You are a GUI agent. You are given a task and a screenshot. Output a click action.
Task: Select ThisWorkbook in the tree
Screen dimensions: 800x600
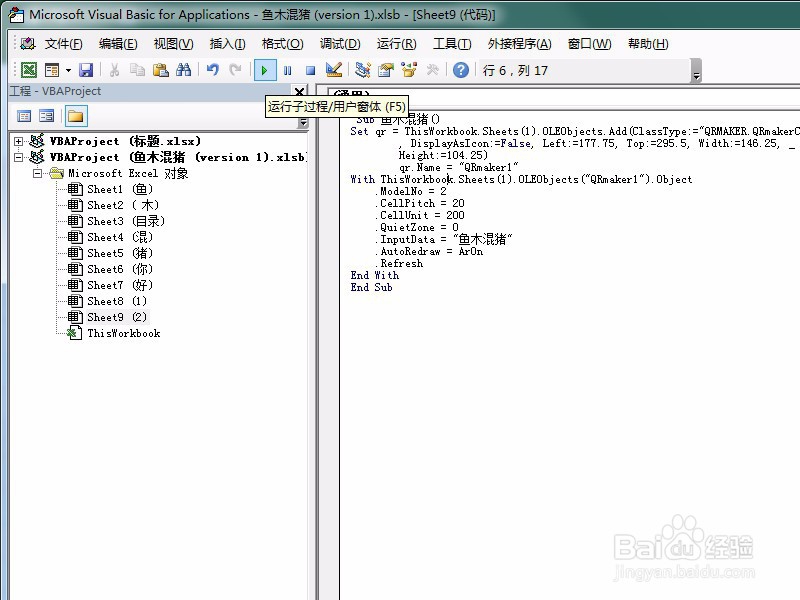tap(123, 333)
